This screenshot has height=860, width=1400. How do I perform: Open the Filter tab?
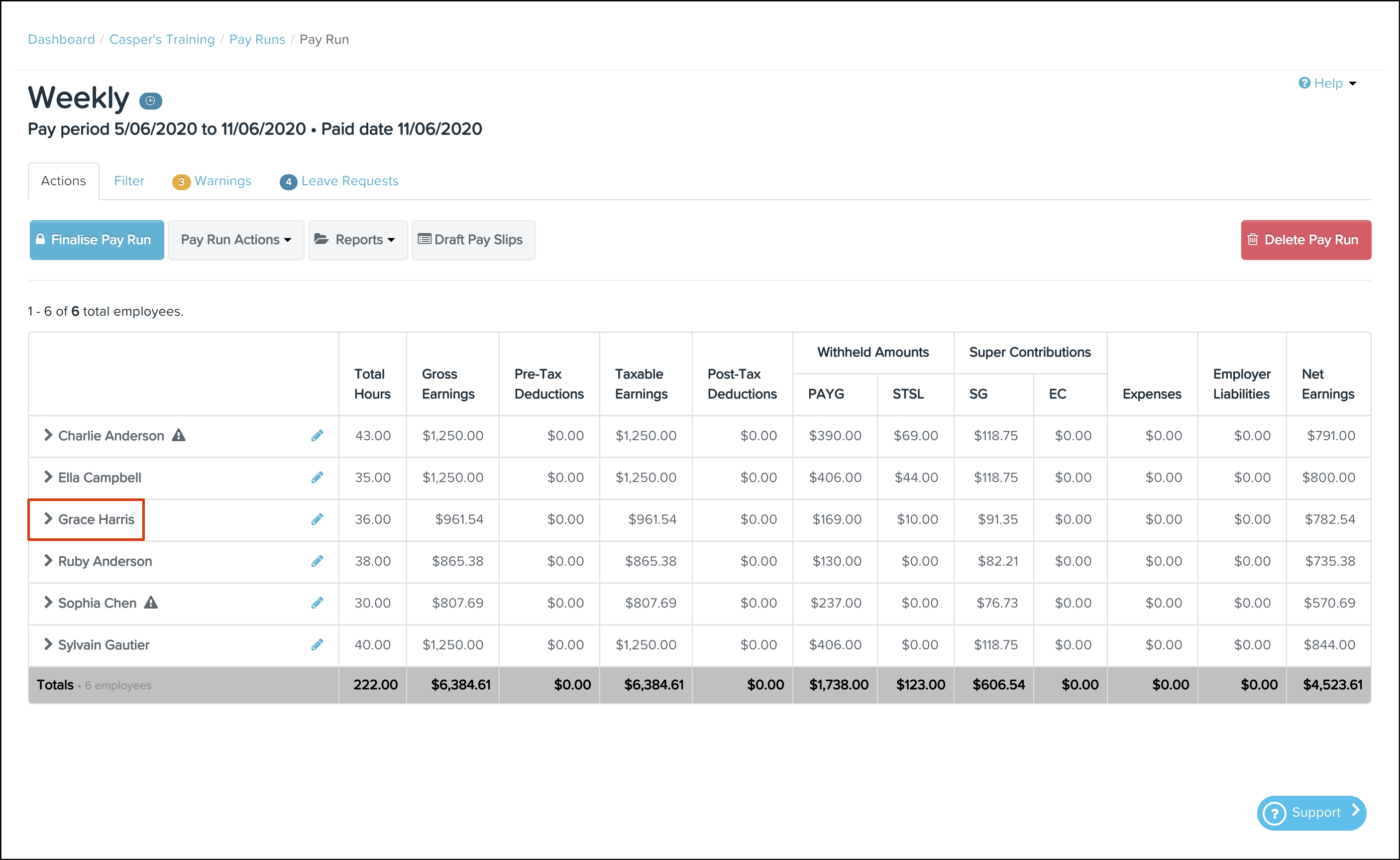[129, 181]
